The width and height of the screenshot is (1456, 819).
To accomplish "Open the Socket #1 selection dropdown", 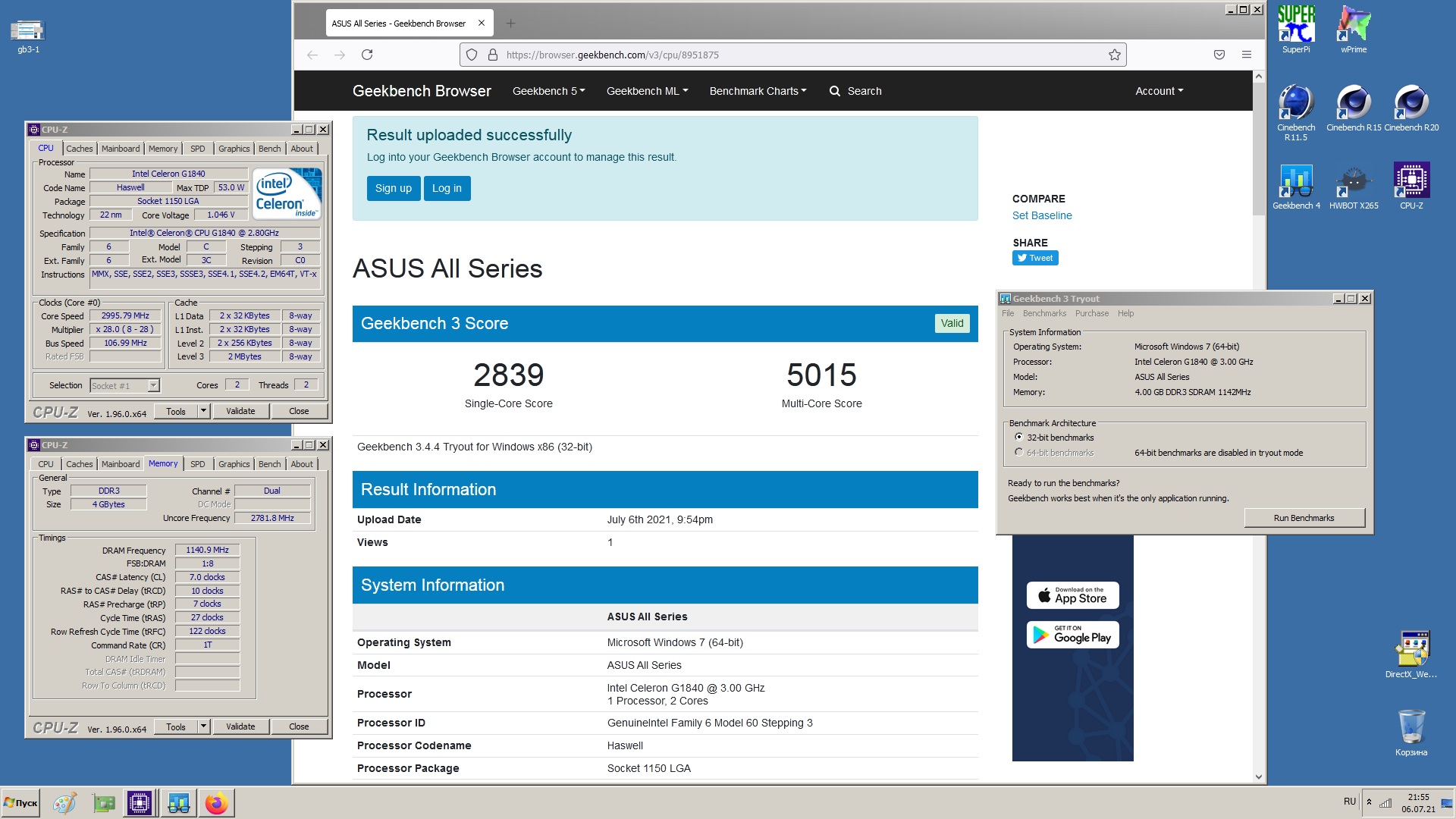I will pos(154,386).
